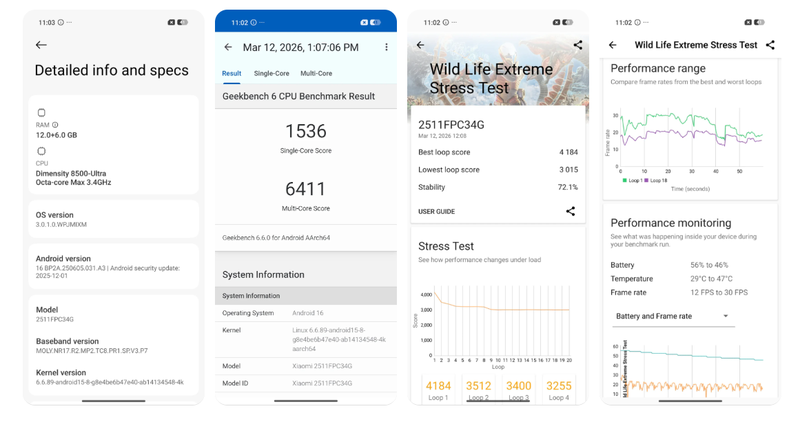Tap share icon over Wild Life banner image
The image size is (800, 422).
(x=578, y=45)
